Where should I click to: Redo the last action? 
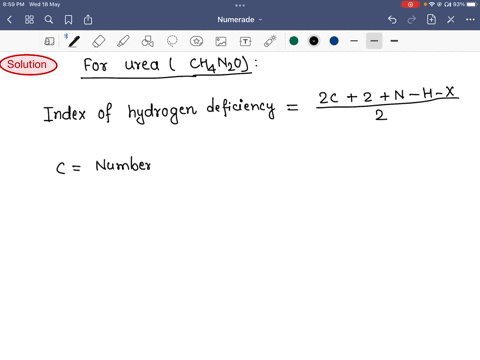click(412, 20)
